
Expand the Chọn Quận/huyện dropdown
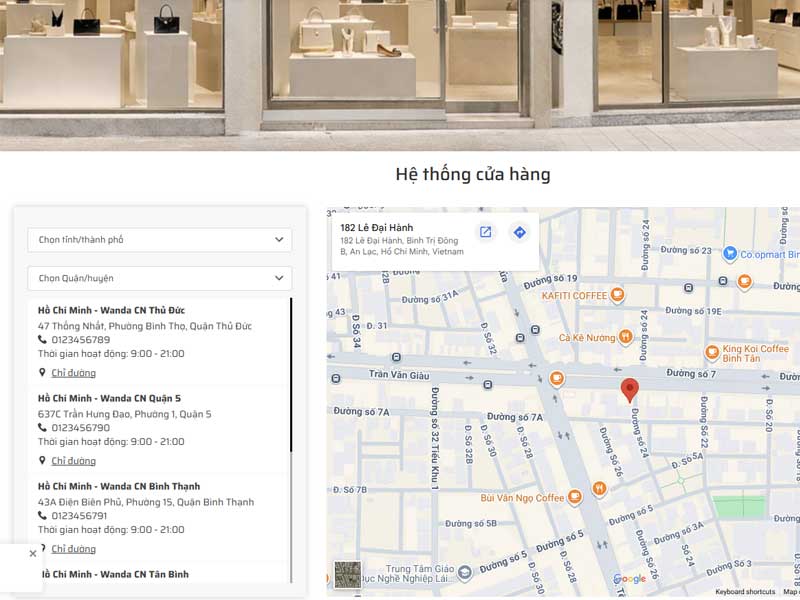tap(160, 278)
